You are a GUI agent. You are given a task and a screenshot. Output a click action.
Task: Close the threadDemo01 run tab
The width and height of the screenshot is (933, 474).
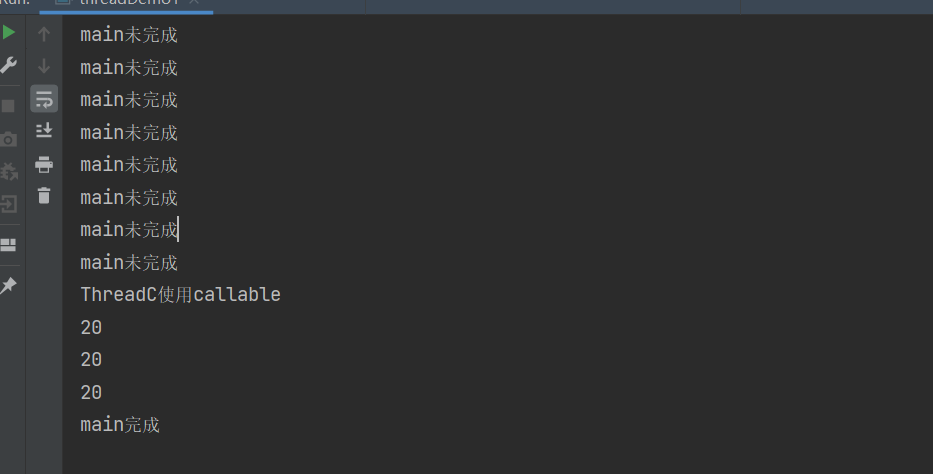tap(194, 2)
